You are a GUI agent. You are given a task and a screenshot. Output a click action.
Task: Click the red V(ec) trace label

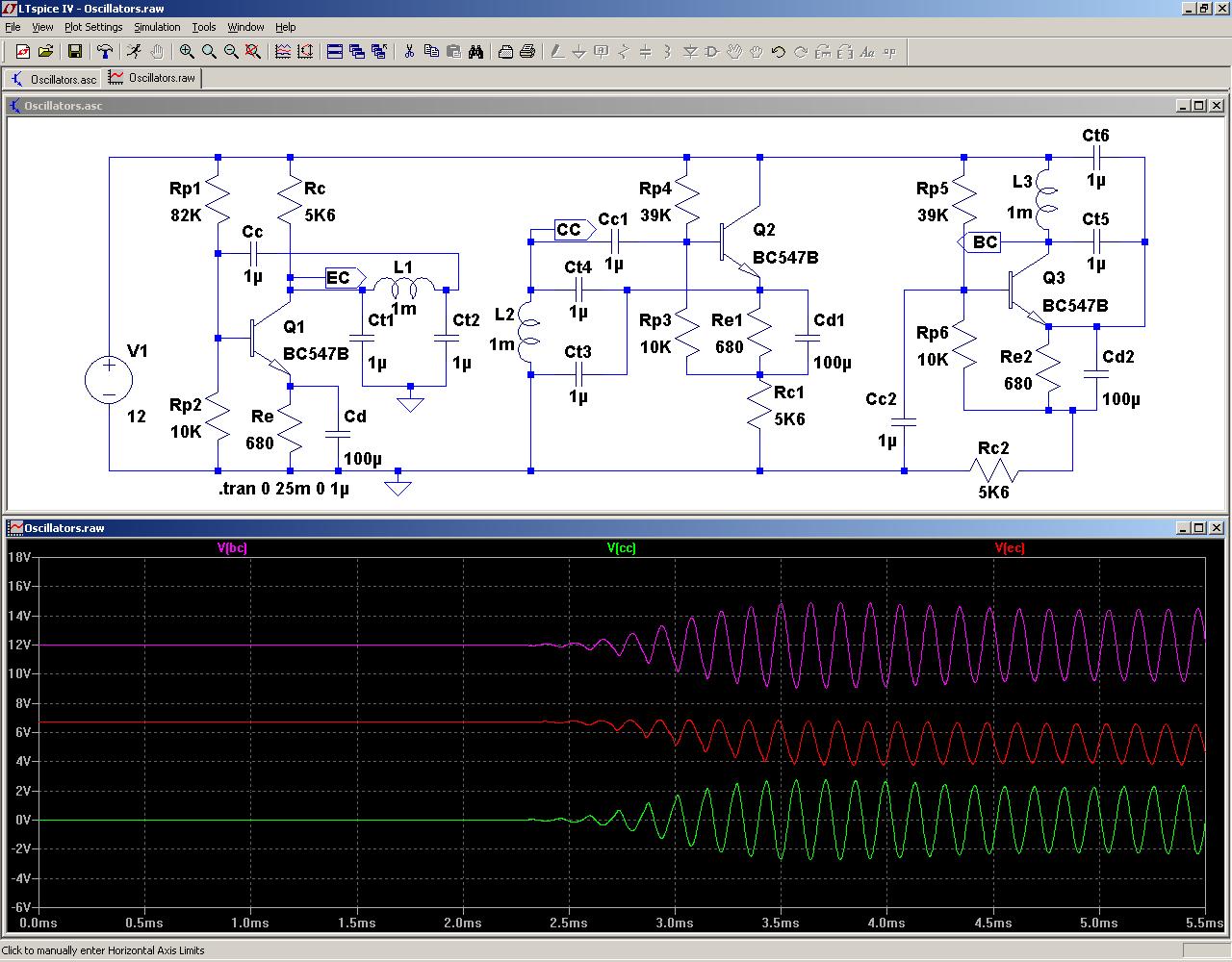point(1010,548)
